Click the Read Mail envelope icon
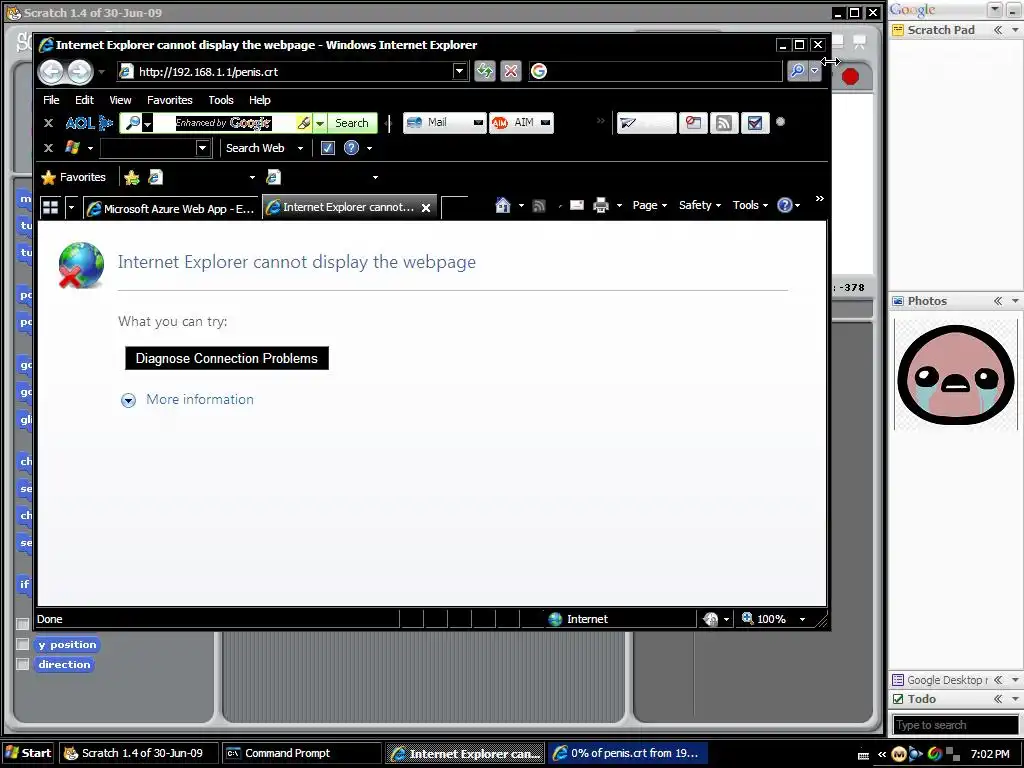 (577, 206)
